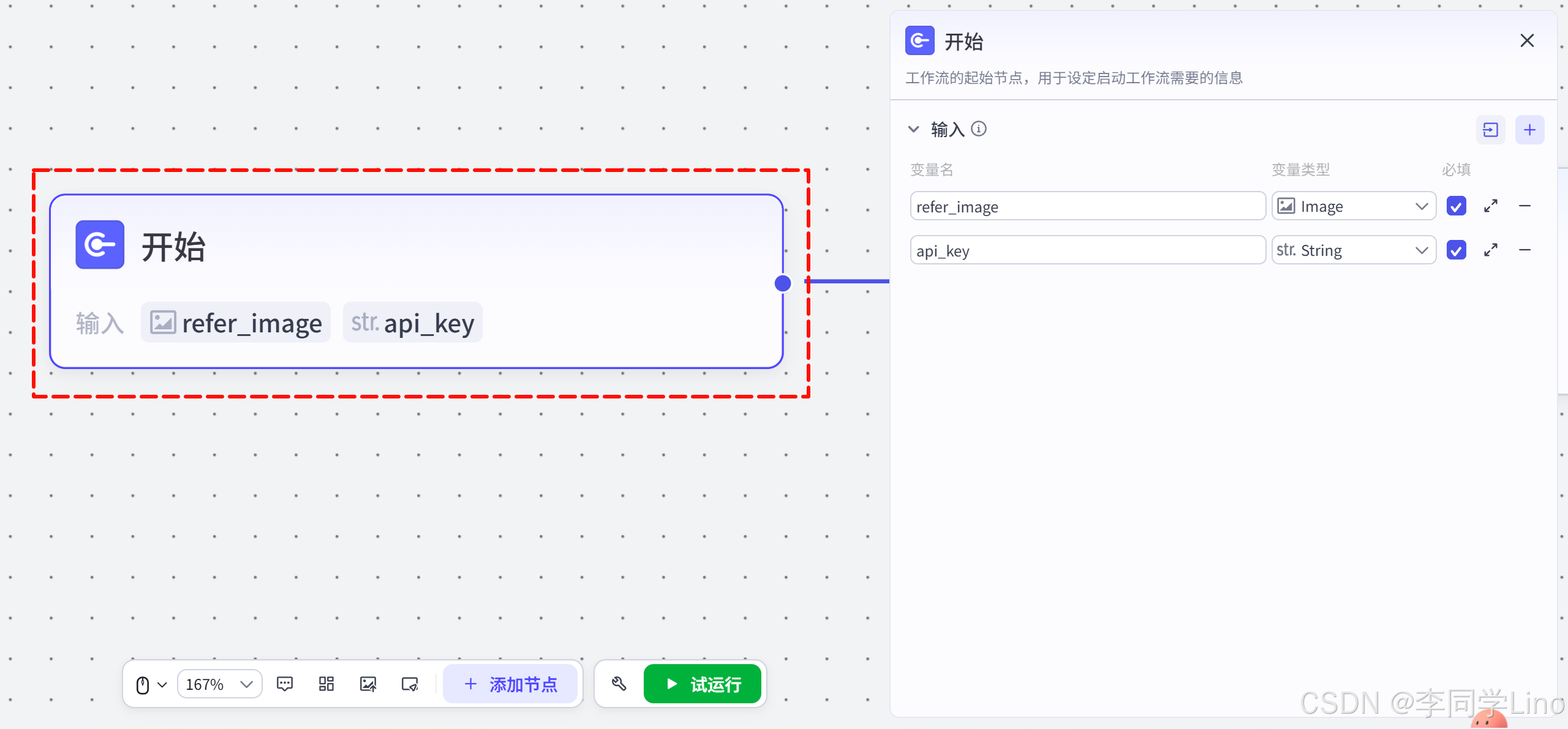Click the auto-layout grid icon
Image resolution: width=1568 pixels, height=729 pixels.
pyautogui.click(x=326, y=684)
